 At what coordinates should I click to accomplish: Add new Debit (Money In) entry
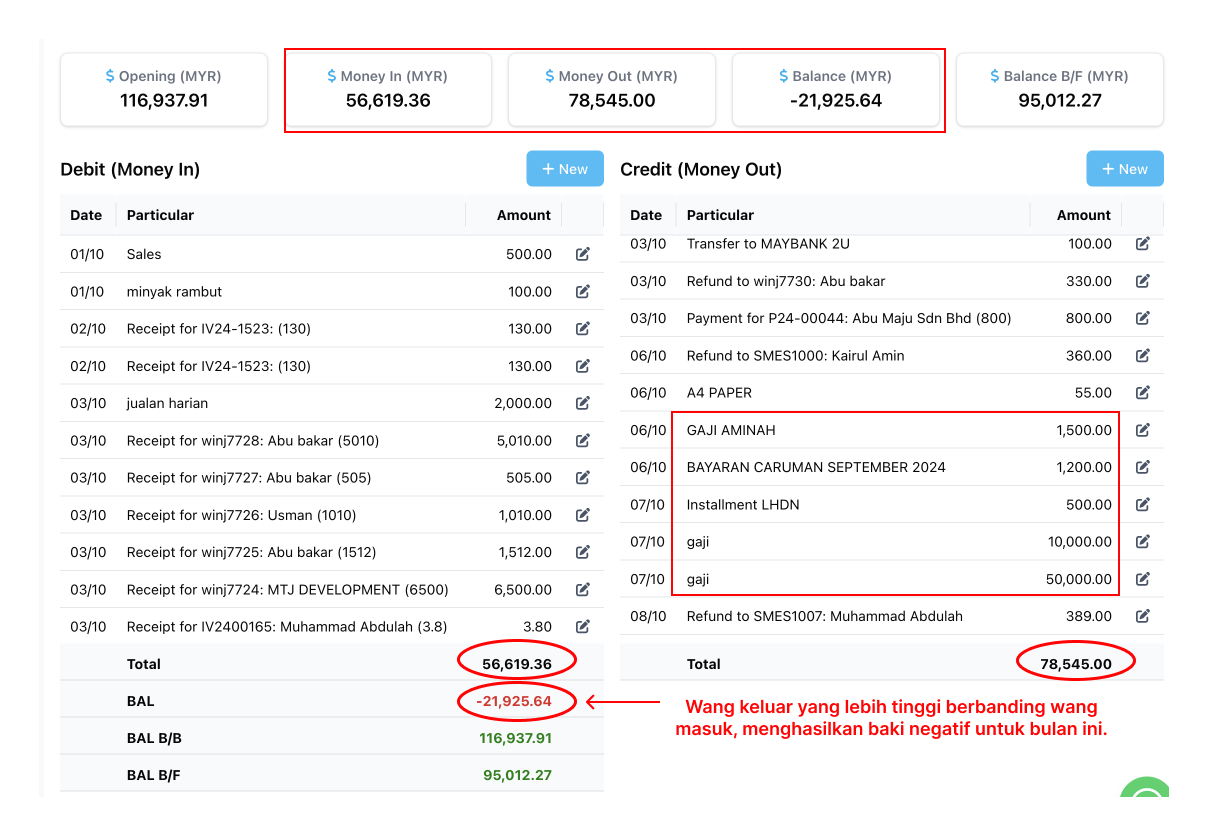565,169
